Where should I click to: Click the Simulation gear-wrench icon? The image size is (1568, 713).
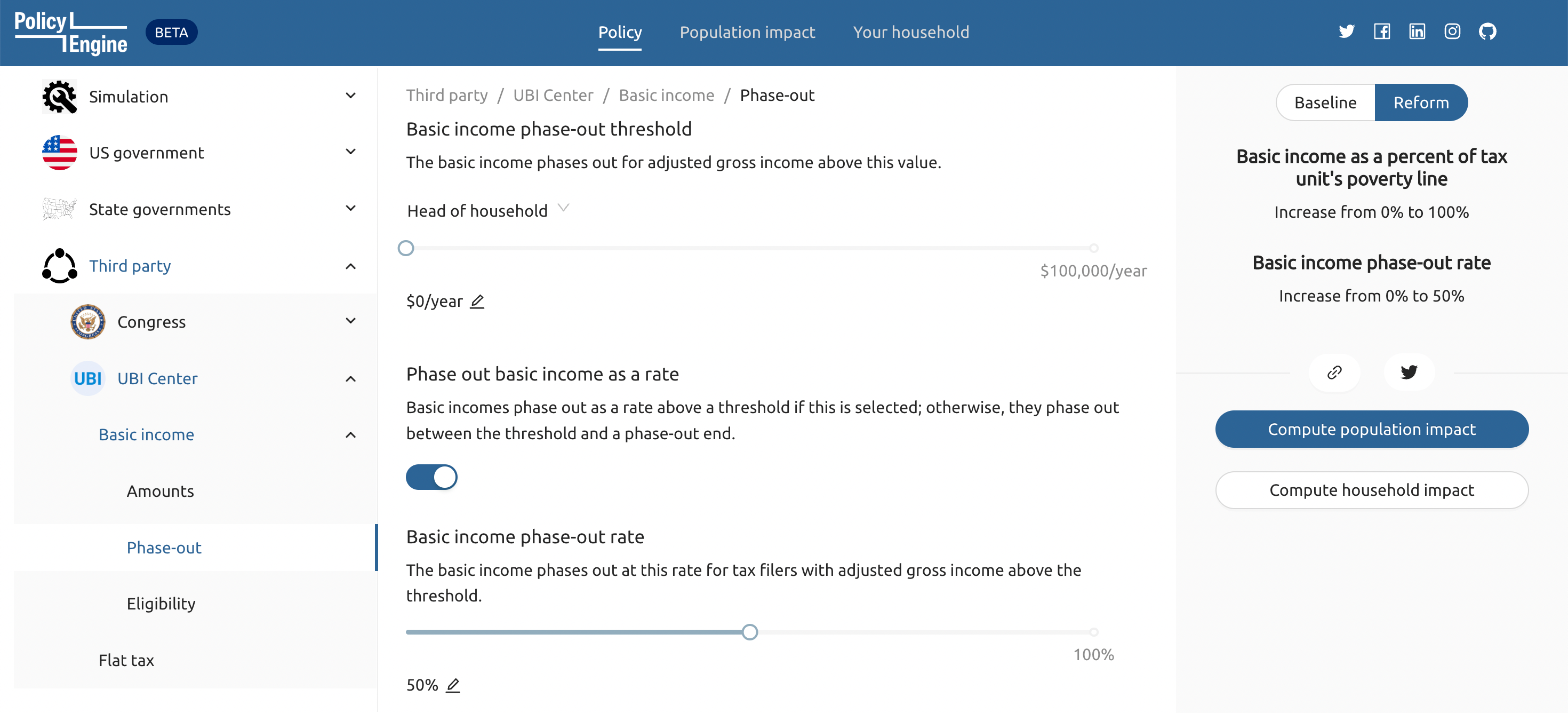coord(60,96)
